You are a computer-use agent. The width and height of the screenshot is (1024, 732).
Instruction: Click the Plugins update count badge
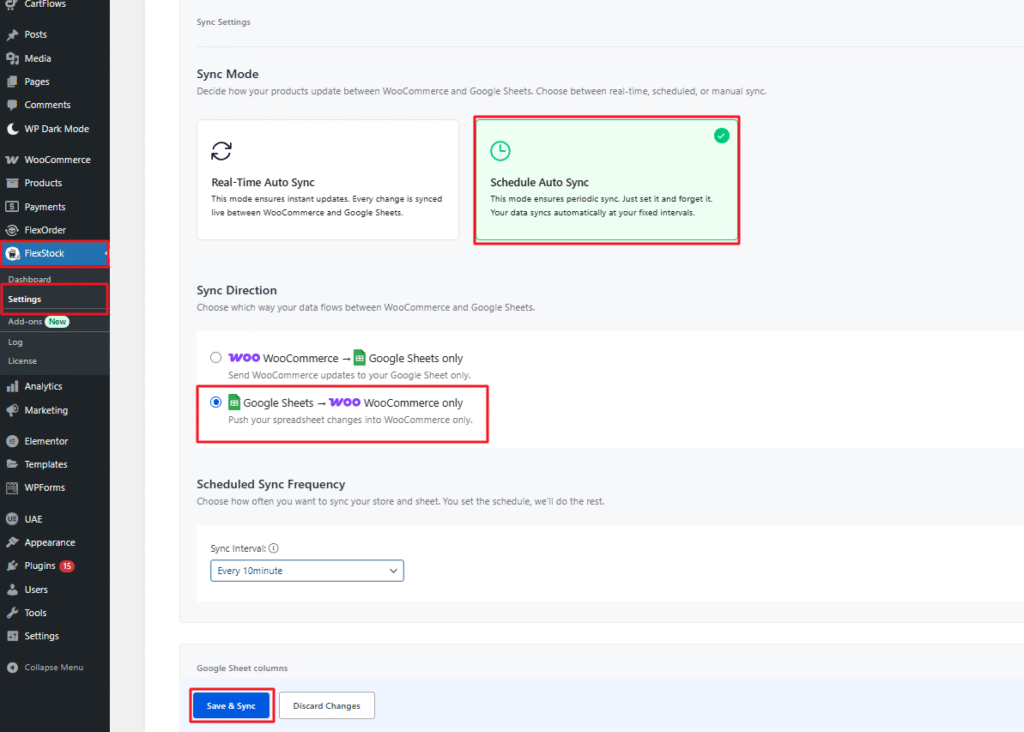tap(67, 566)
